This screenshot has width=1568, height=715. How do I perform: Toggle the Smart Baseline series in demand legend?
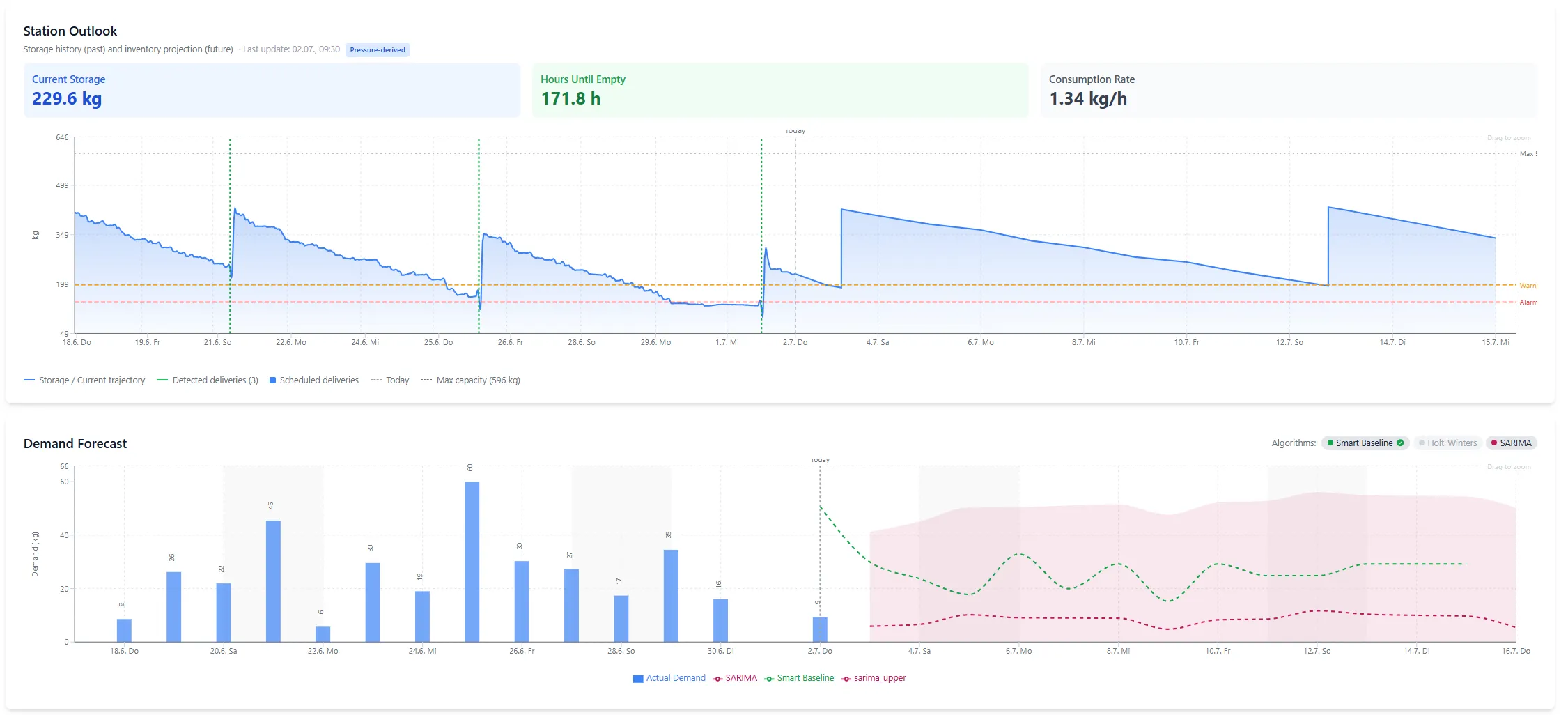click(799, 678)
